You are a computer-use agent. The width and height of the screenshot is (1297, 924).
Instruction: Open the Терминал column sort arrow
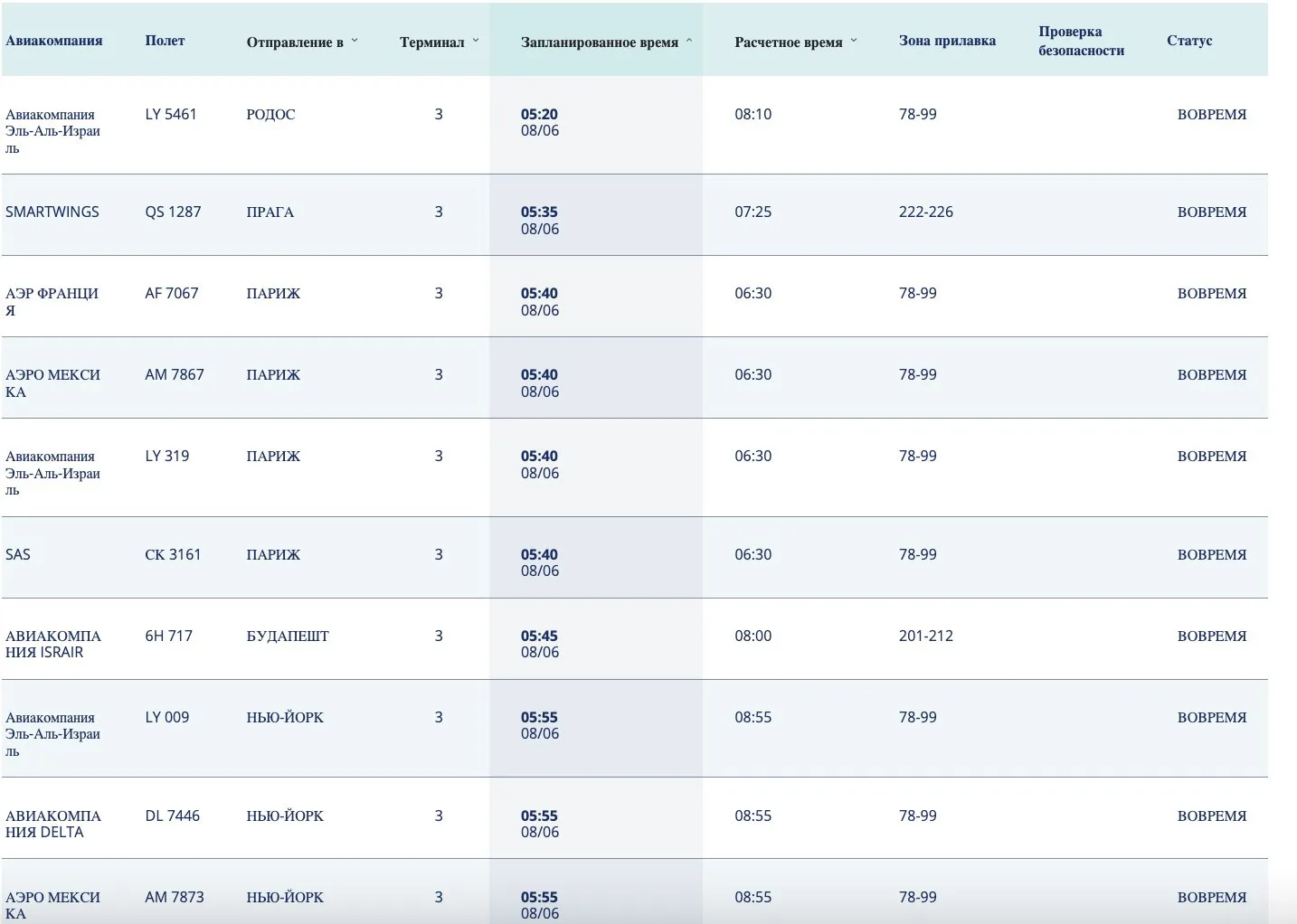pyautogui.click(x=476, y=41)
